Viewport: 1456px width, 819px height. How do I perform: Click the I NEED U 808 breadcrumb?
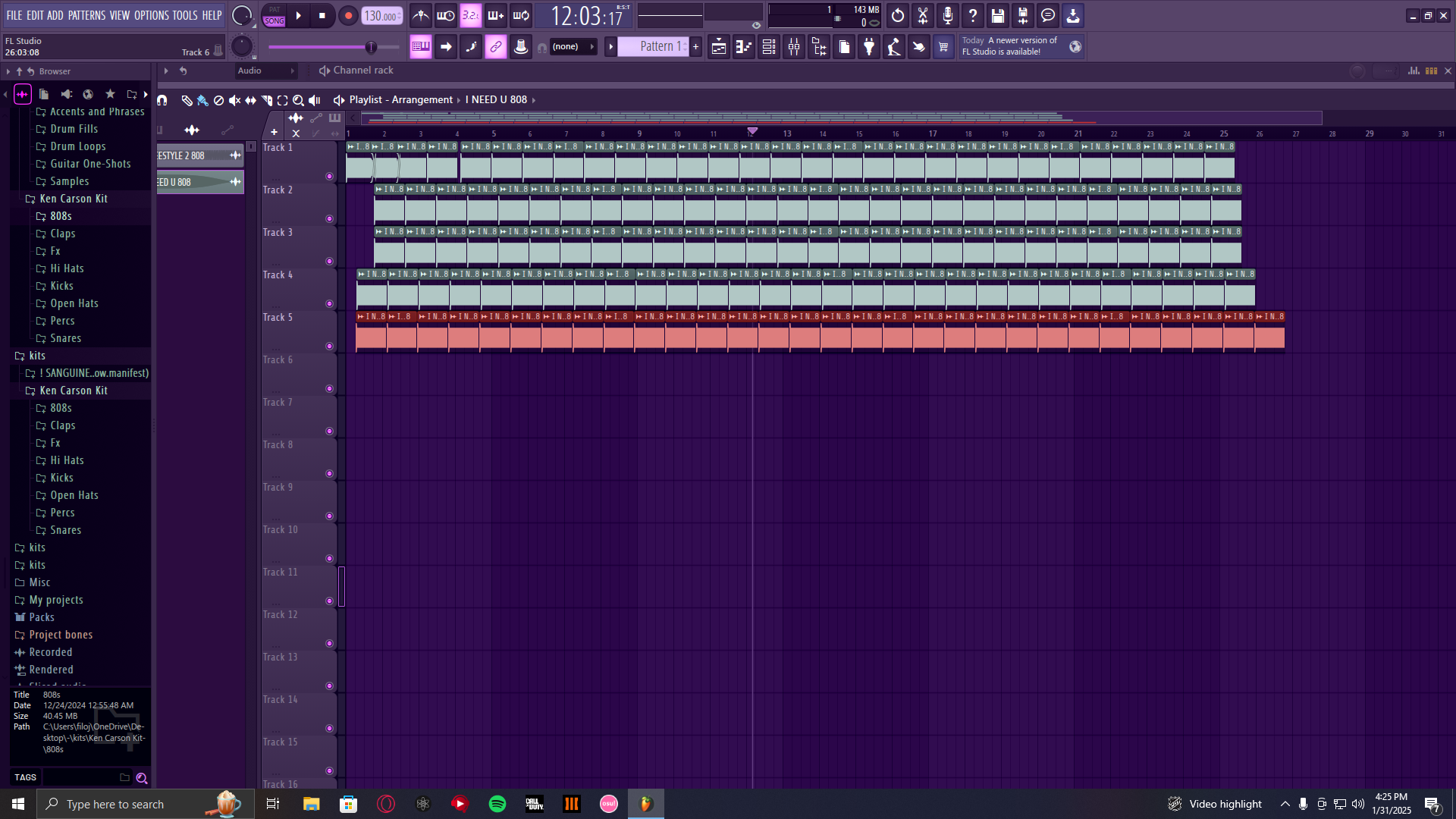[x=496, y=100]
